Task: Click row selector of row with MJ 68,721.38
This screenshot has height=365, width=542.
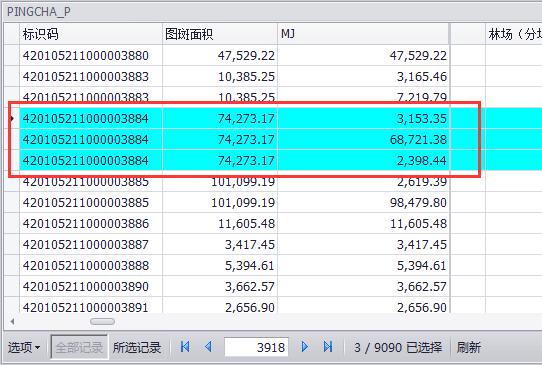Action: pos(12,140)
